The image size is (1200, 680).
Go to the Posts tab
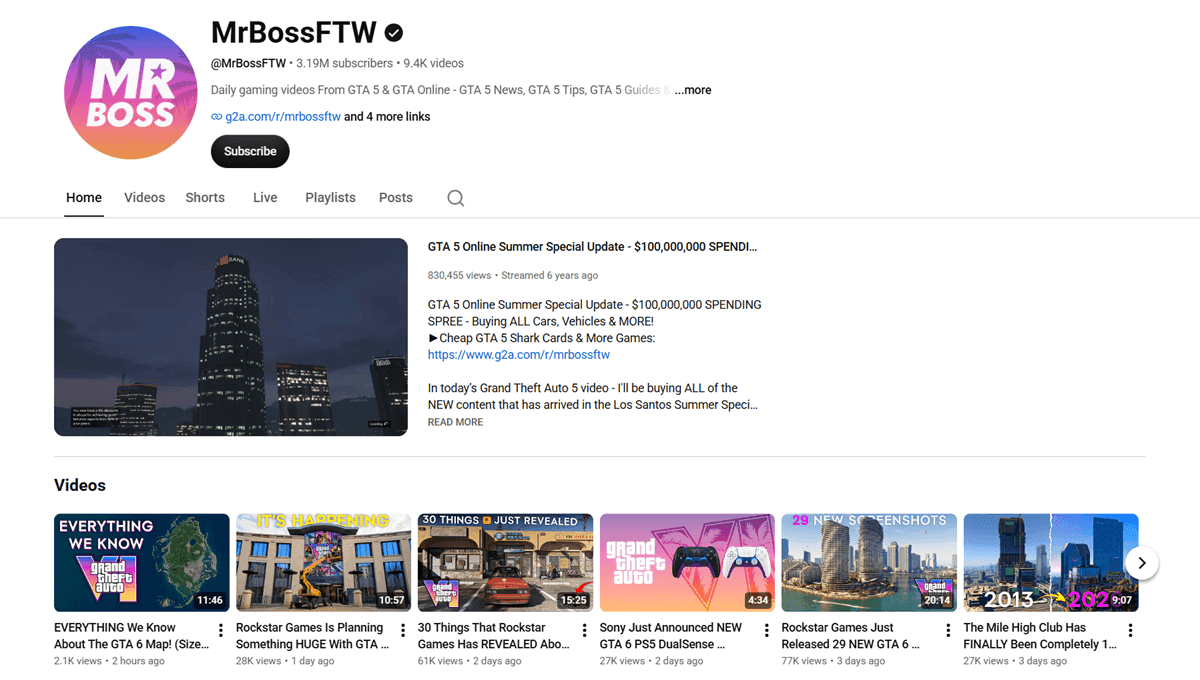coord(396,198)
